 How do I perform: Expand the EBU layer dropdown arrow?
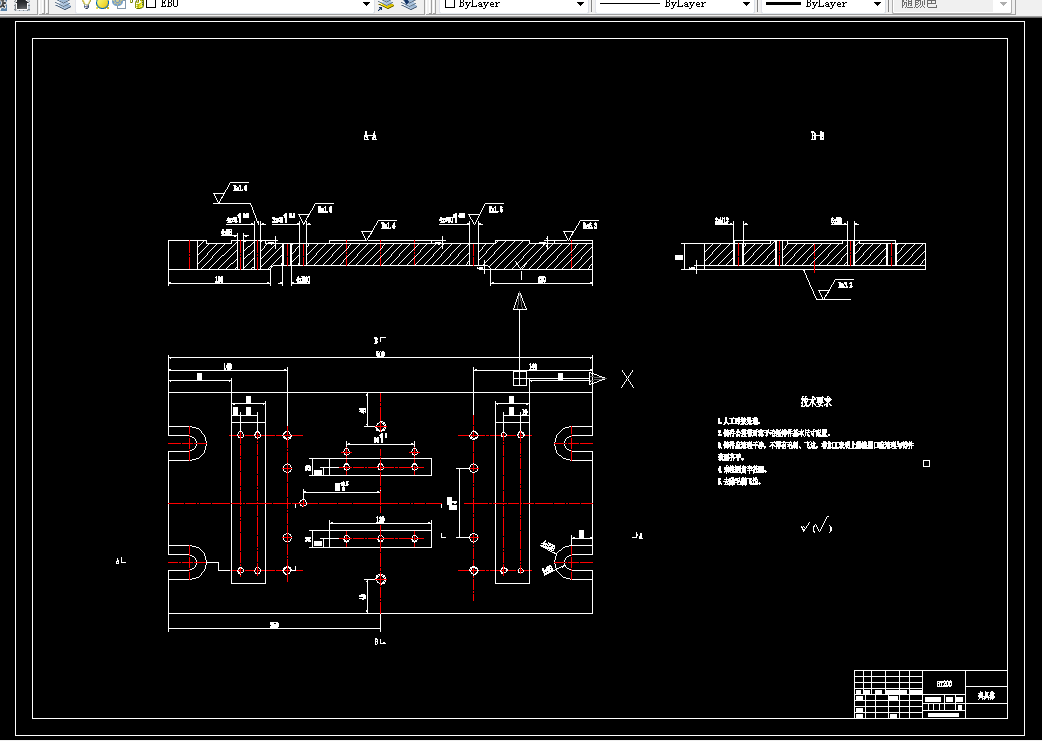pyautogui.click(x=365, y=4)
